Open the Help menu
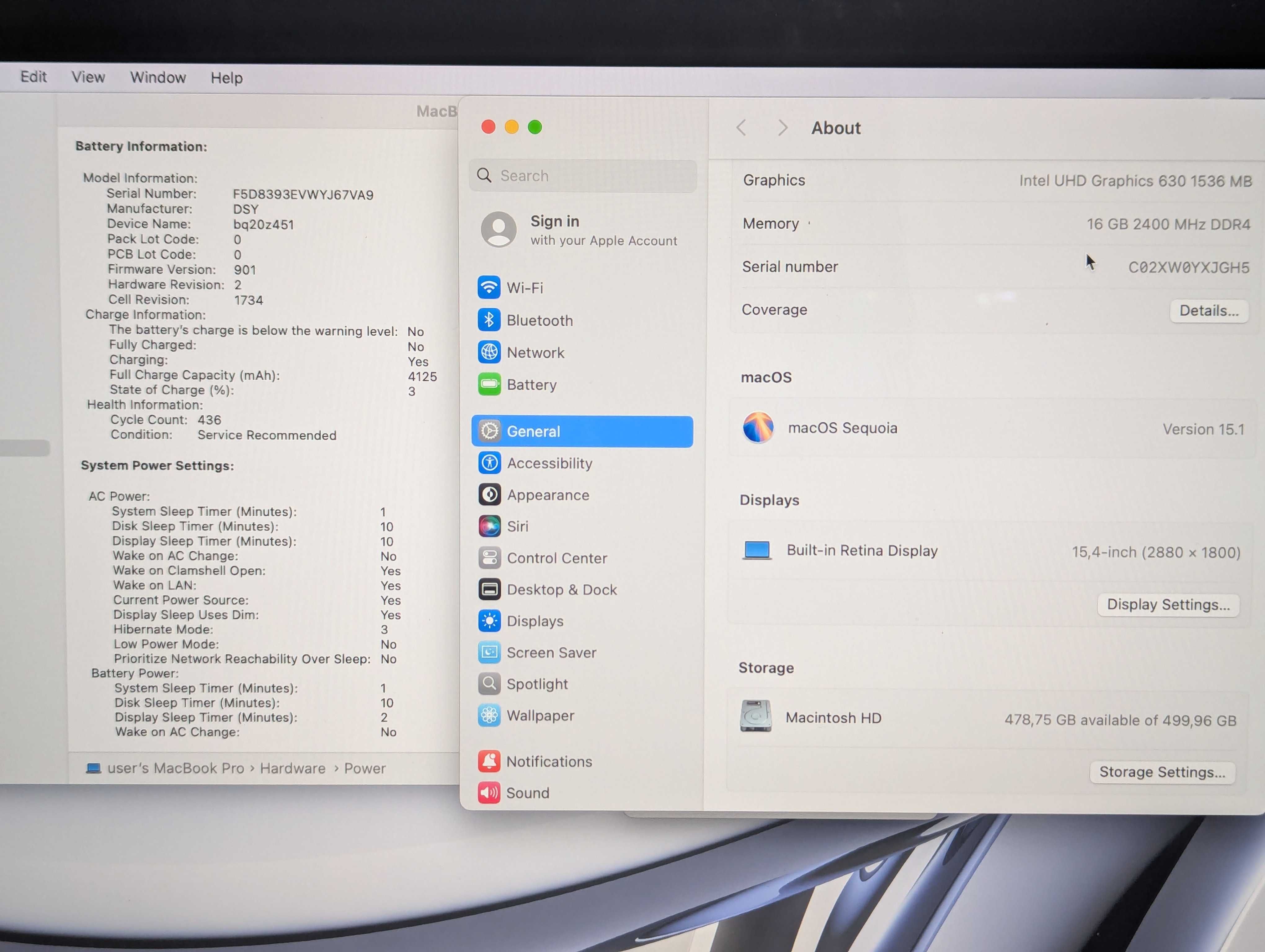 tap(226, 78)
